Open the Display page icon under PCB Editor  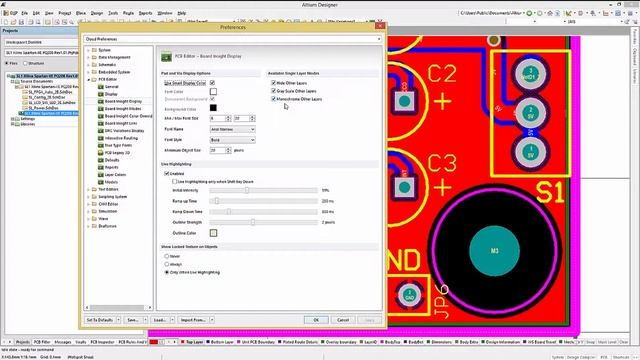pos(100,94)
